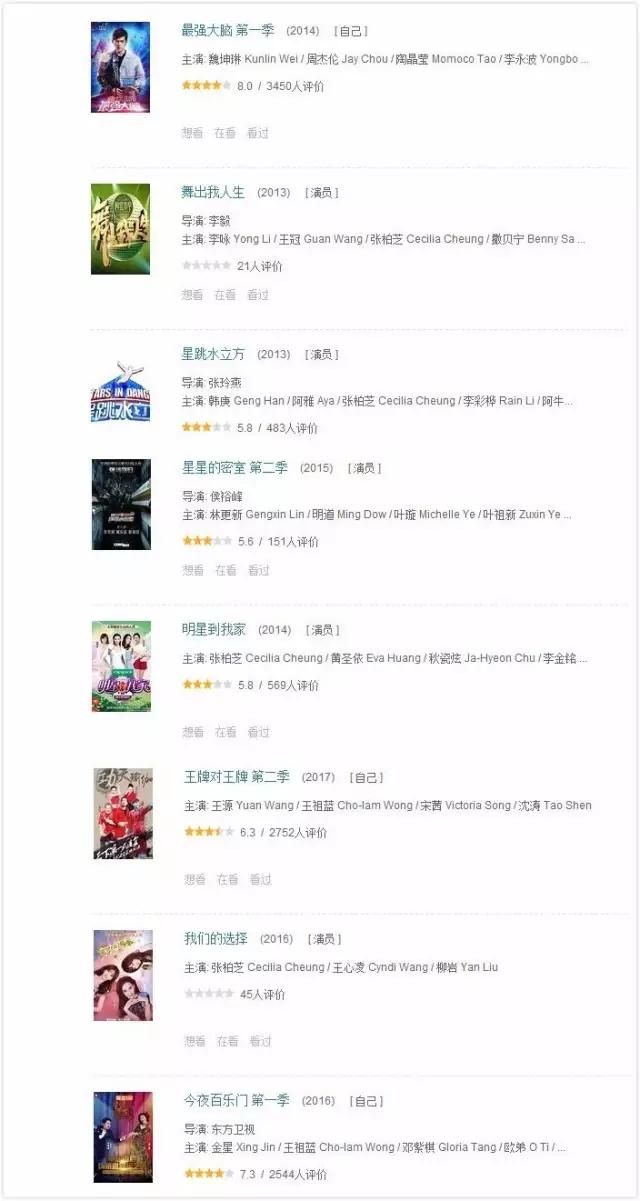Image resolution: width=640 pixels, height=1201 pixels.
Task: Click the 星跳水立方 poster image
Action: point(121,391)
